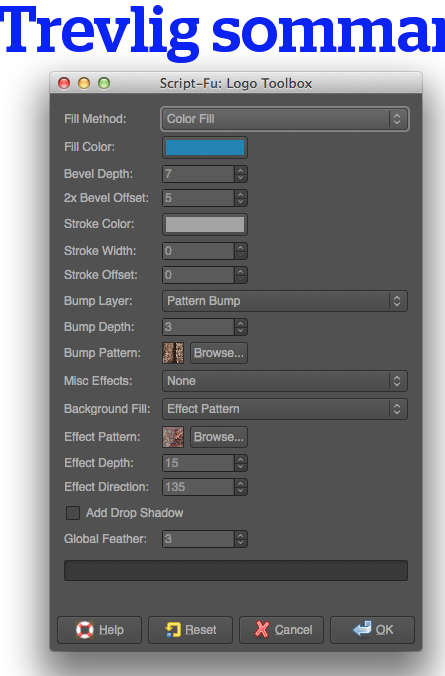Image resolution: width=445 pixels, height=676 pixels.
Task: Reset all Logo Toolbox values
Action: (191, 630)
